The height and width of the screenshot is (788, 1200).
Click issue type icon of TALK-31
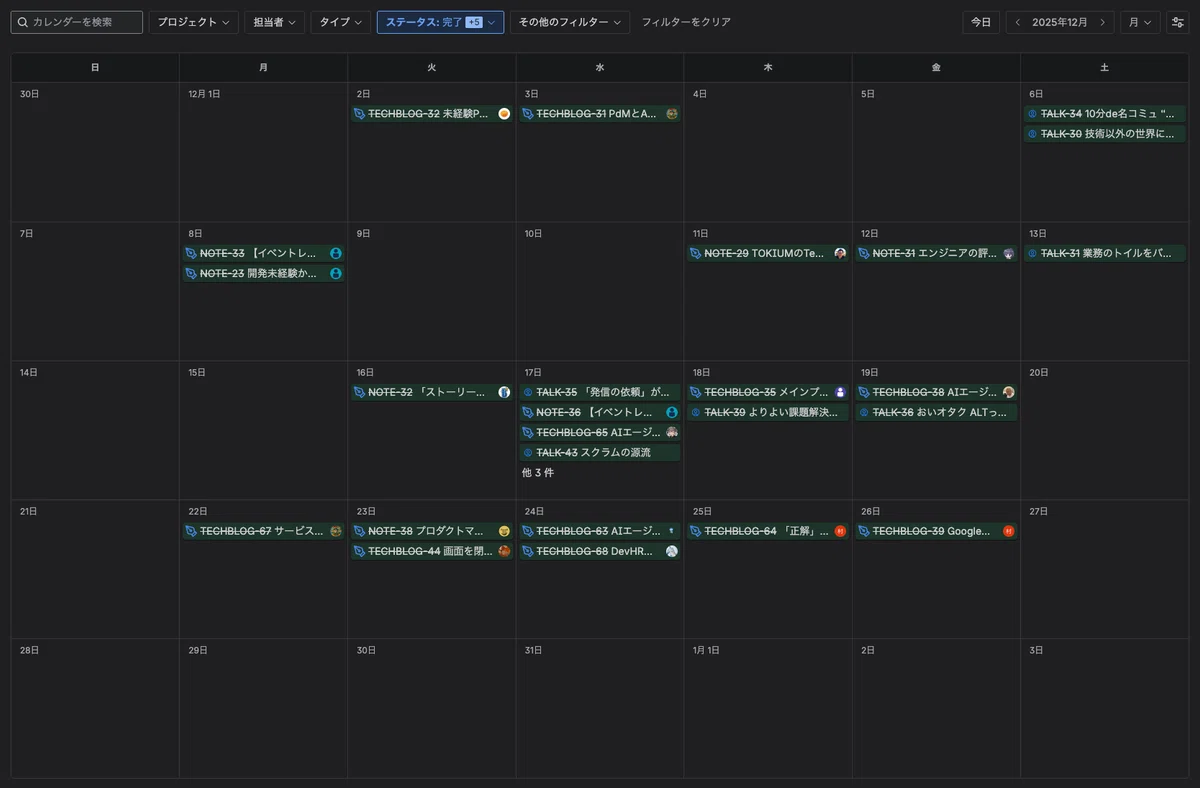1032,253
